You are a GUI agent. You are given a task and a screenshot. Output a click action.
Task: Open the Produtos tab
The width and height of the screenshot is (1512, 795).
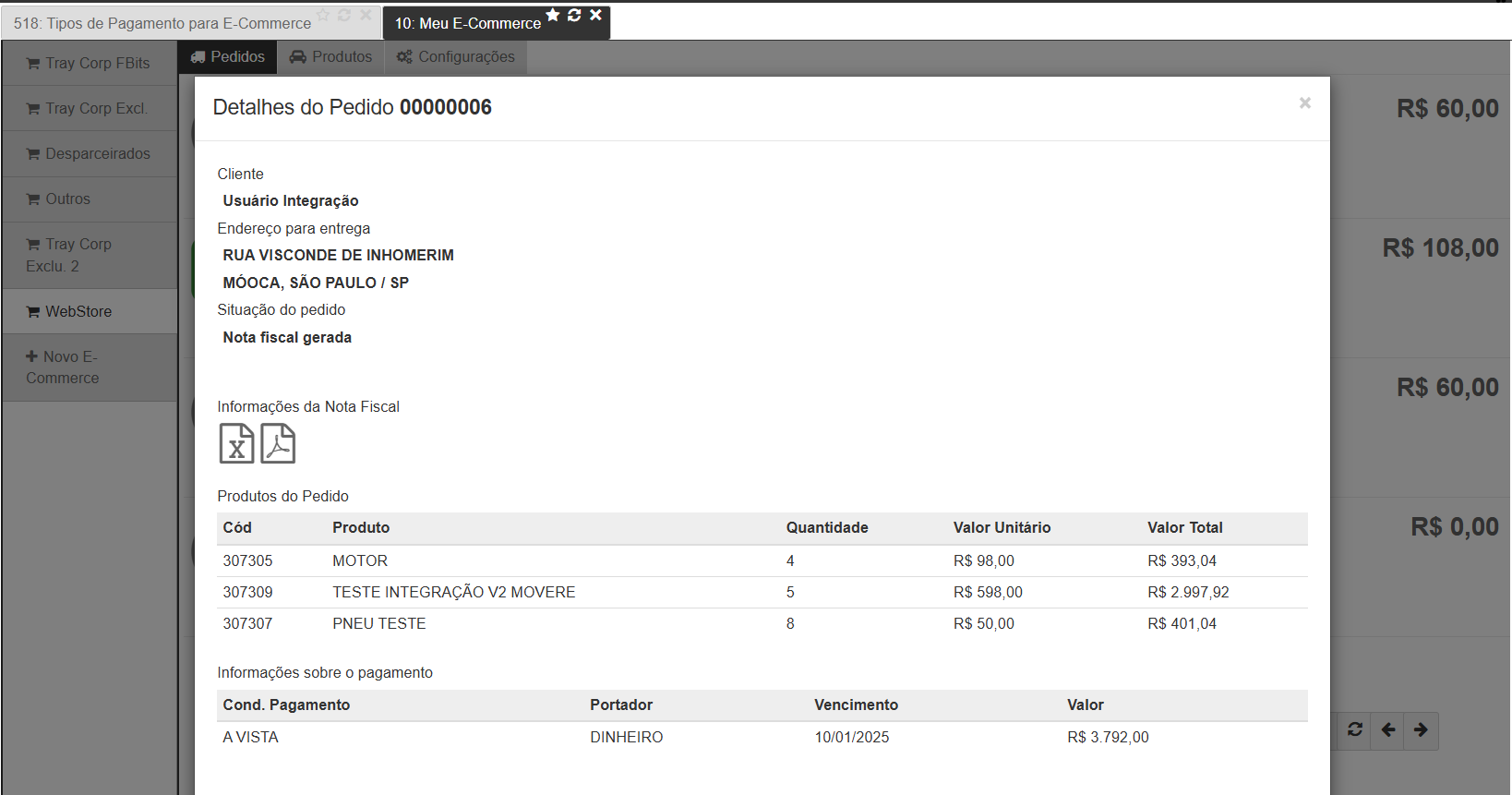pyautogui.click(x=330, y=57)
